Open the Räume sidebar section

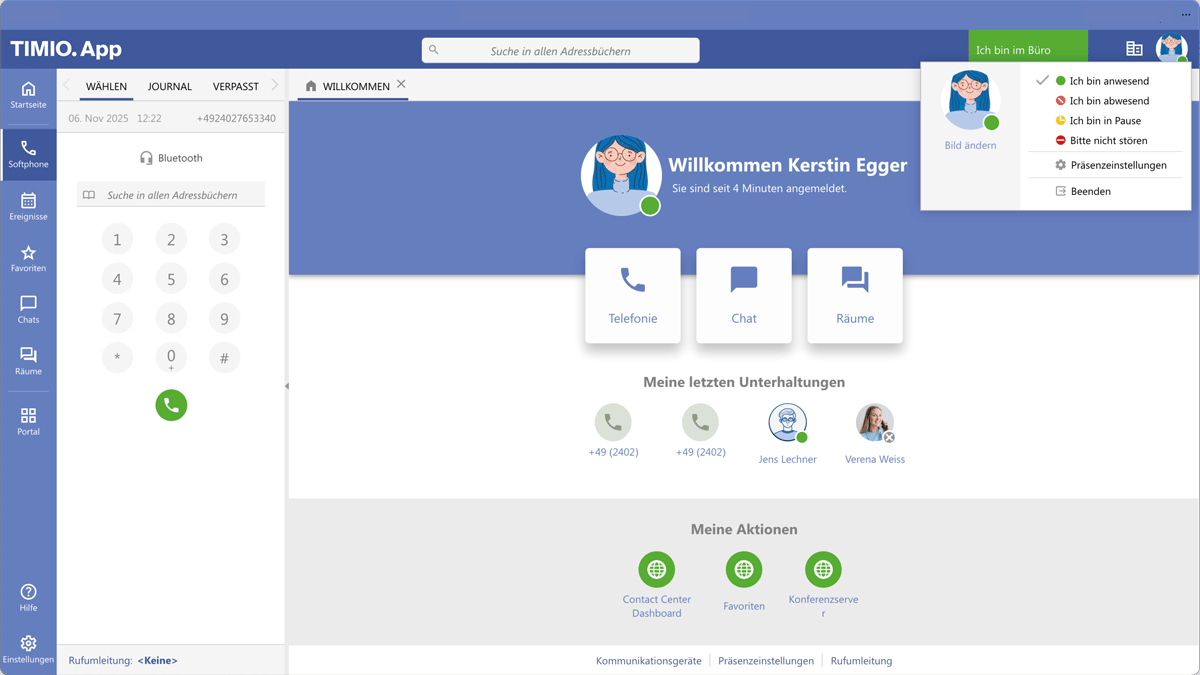[x=28, y=361]
